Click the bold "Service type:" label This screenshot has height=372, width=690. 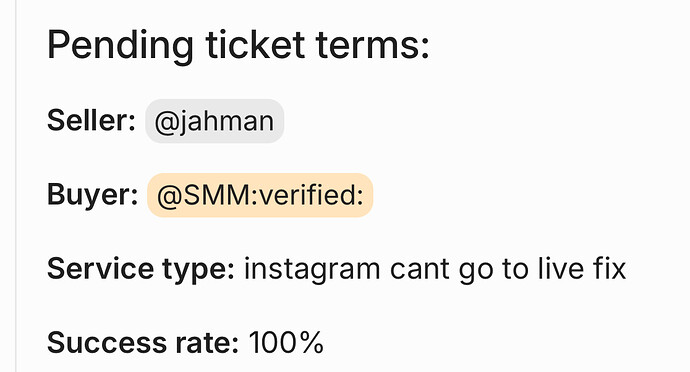[141, 269]
